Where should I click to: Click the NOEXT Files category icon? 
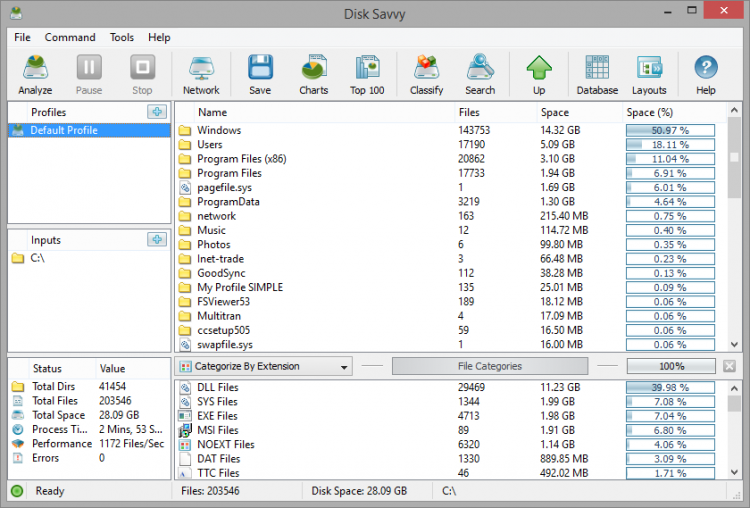(x=185, y=445)
